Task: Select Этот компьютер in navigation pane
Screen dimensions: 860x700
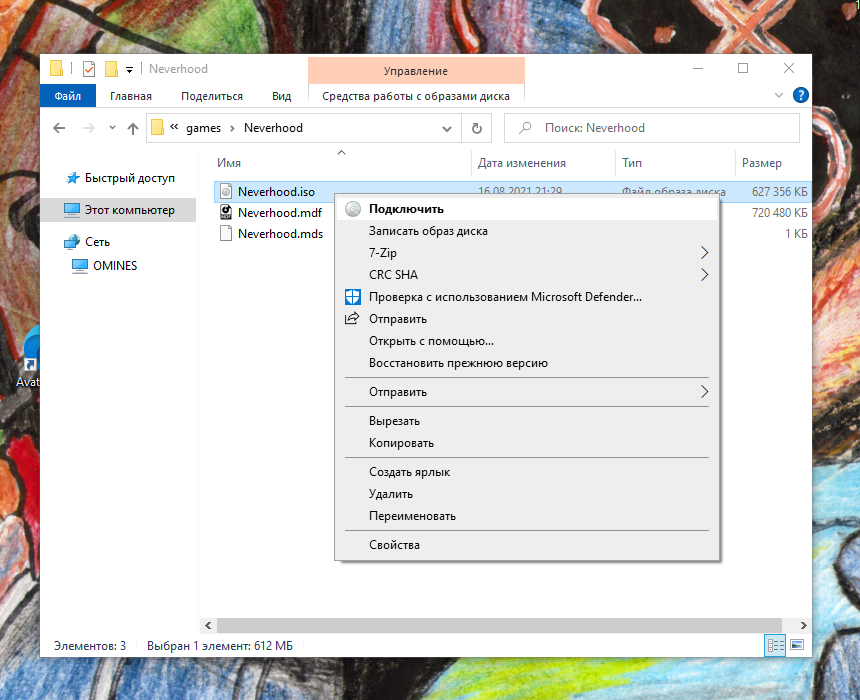Action: pos(118,210)
